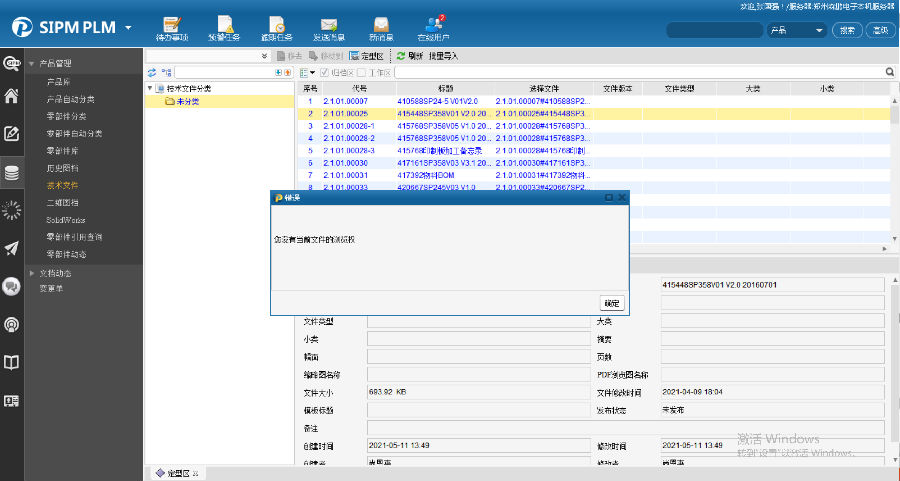Open the 发送消息 envelope icon
Image resolution: width=900 pixels, height=481 pixels.
327,27
